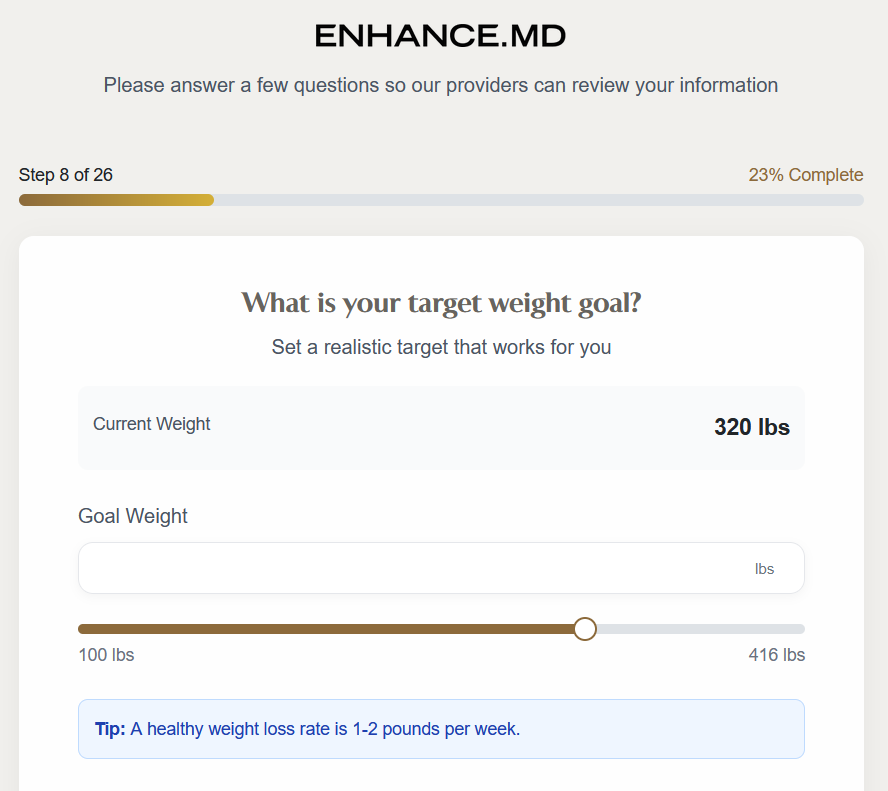Click the "23% Complete" indicator

805,175
